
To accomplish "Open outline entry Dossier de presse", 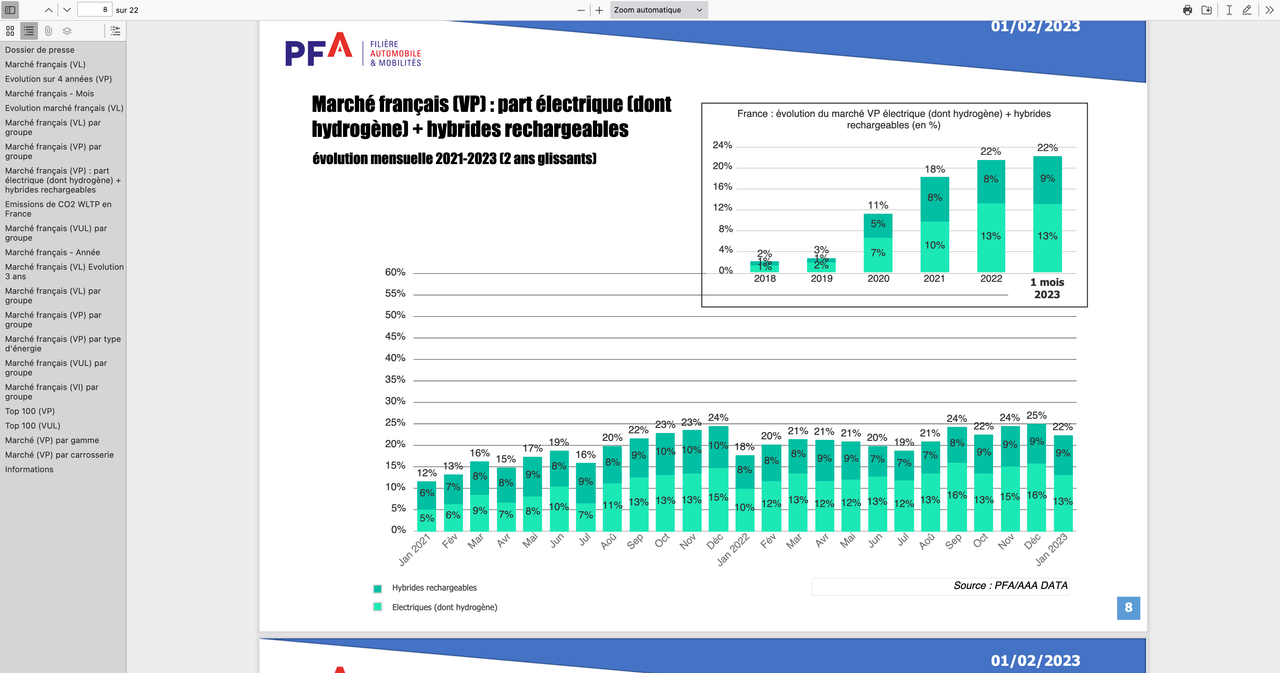I will pyautogui.click(x=40, y=49).
